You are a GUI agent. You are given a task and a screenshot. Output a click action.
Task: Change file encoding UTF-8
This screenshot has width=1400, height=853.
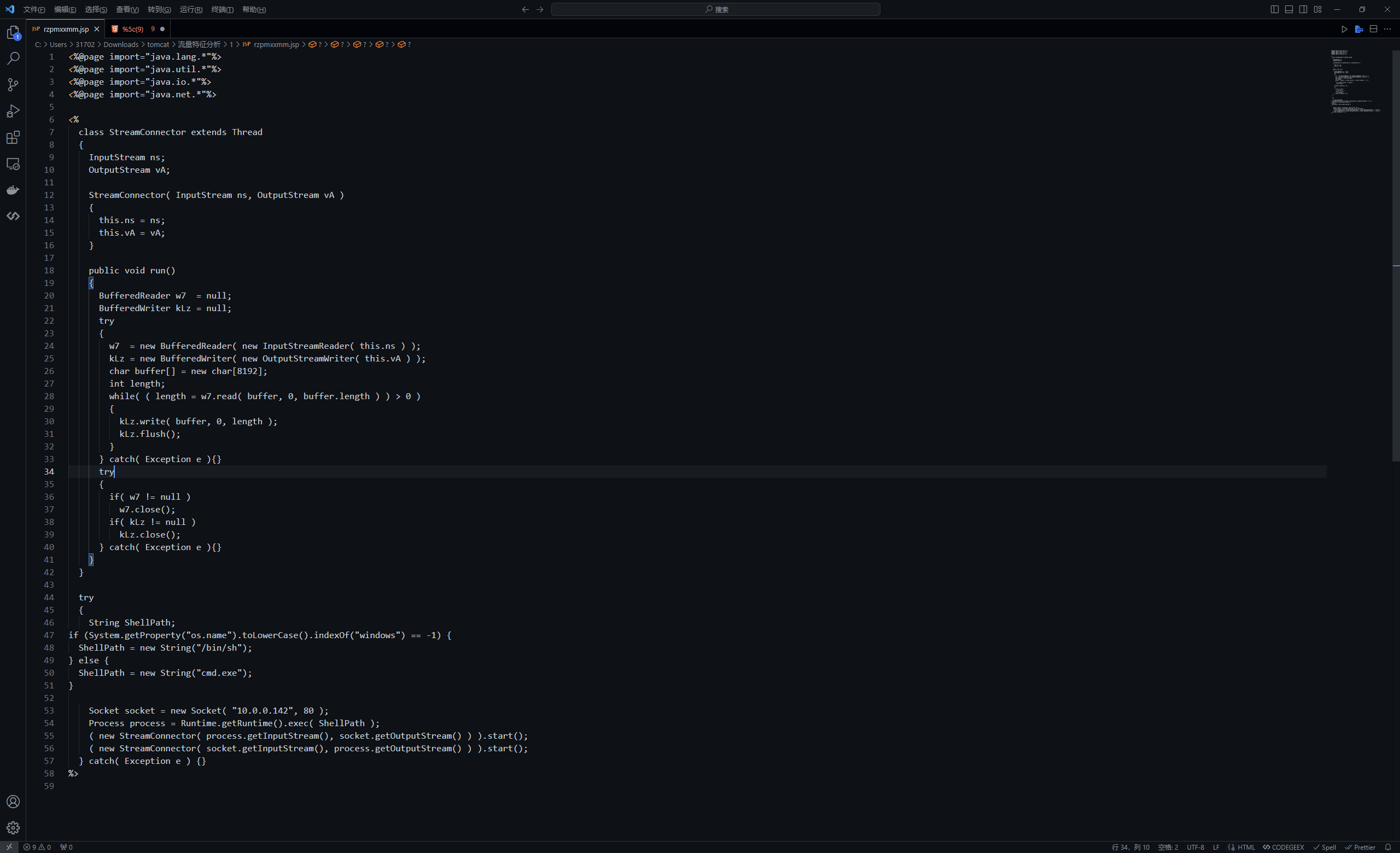pyautogui.click(x=1195, y=847)
